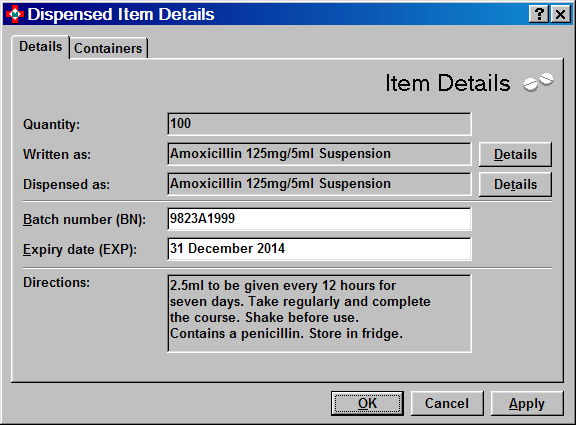This screenshot has width=576, height=425.
Task: Click into the Batch number field
Action: click(x=319, y=219)
